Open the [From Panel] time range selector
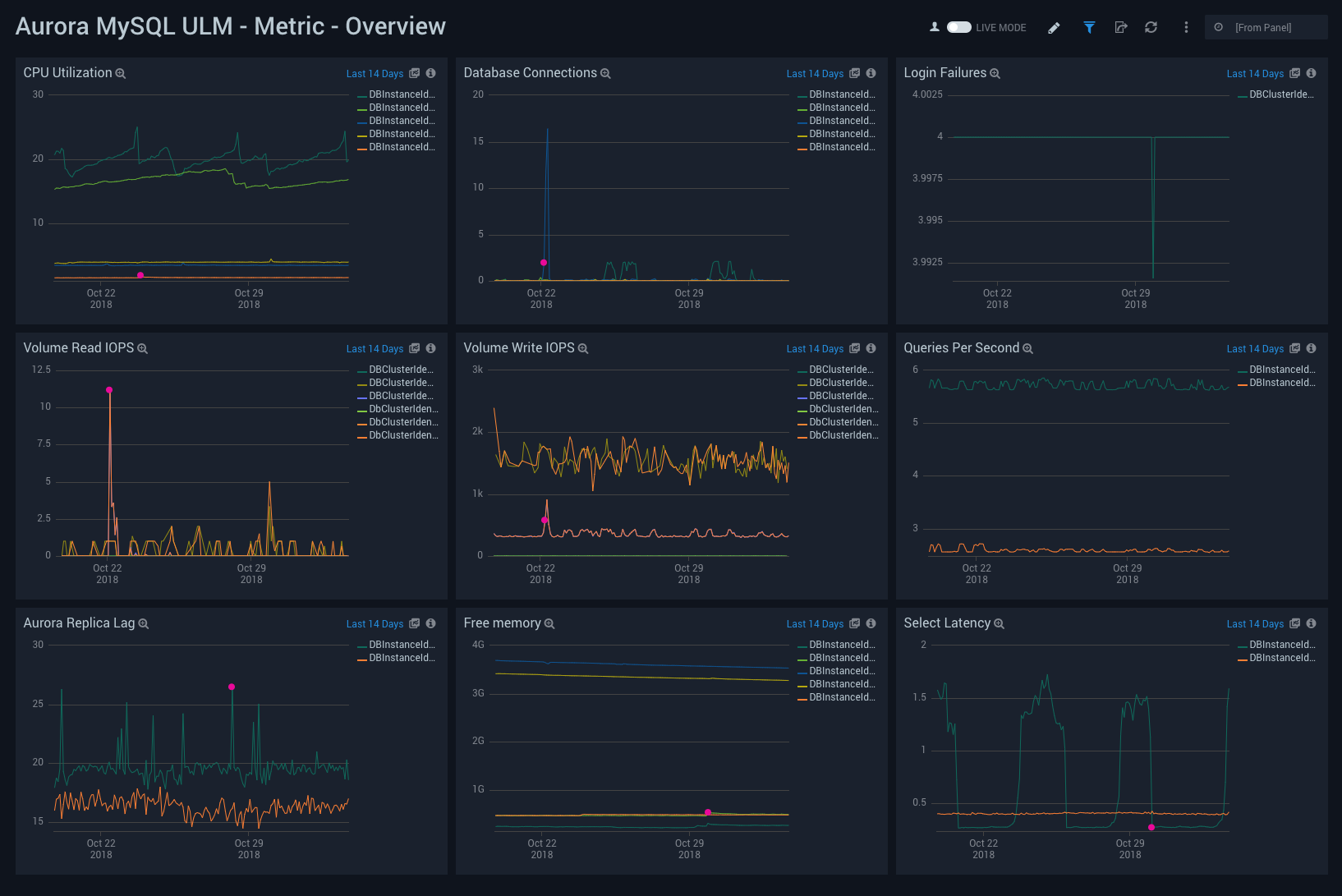 (1266, 27)
